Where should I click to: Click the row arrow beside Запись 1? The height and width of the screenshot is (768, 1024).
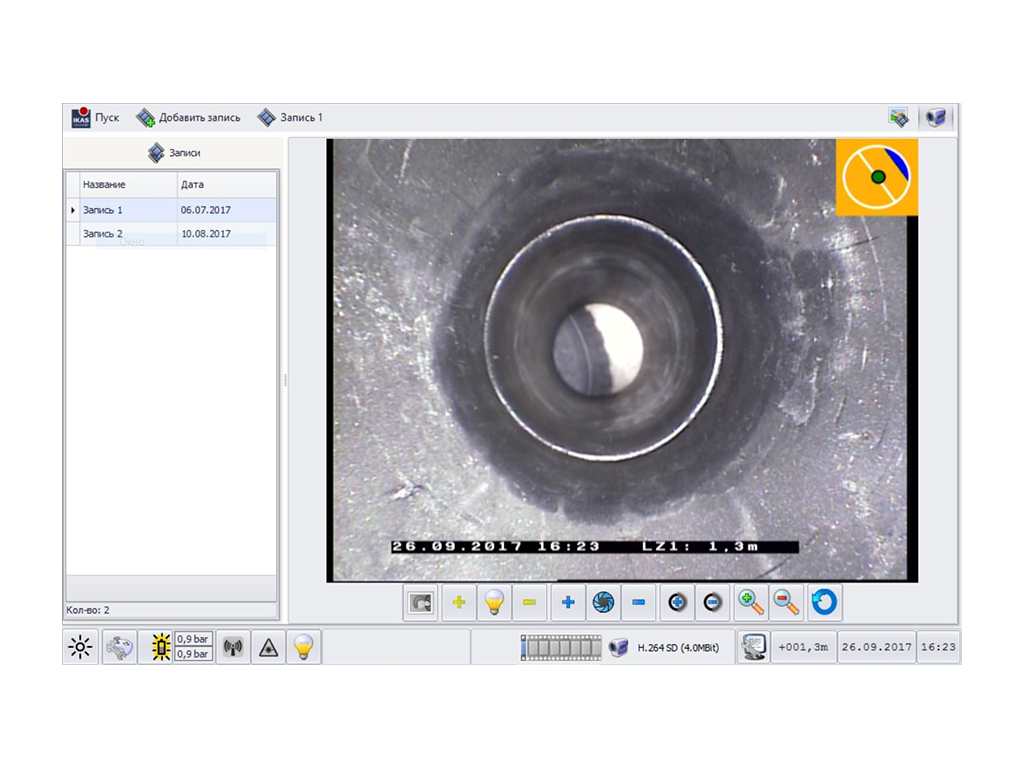(x=72, y=210)
